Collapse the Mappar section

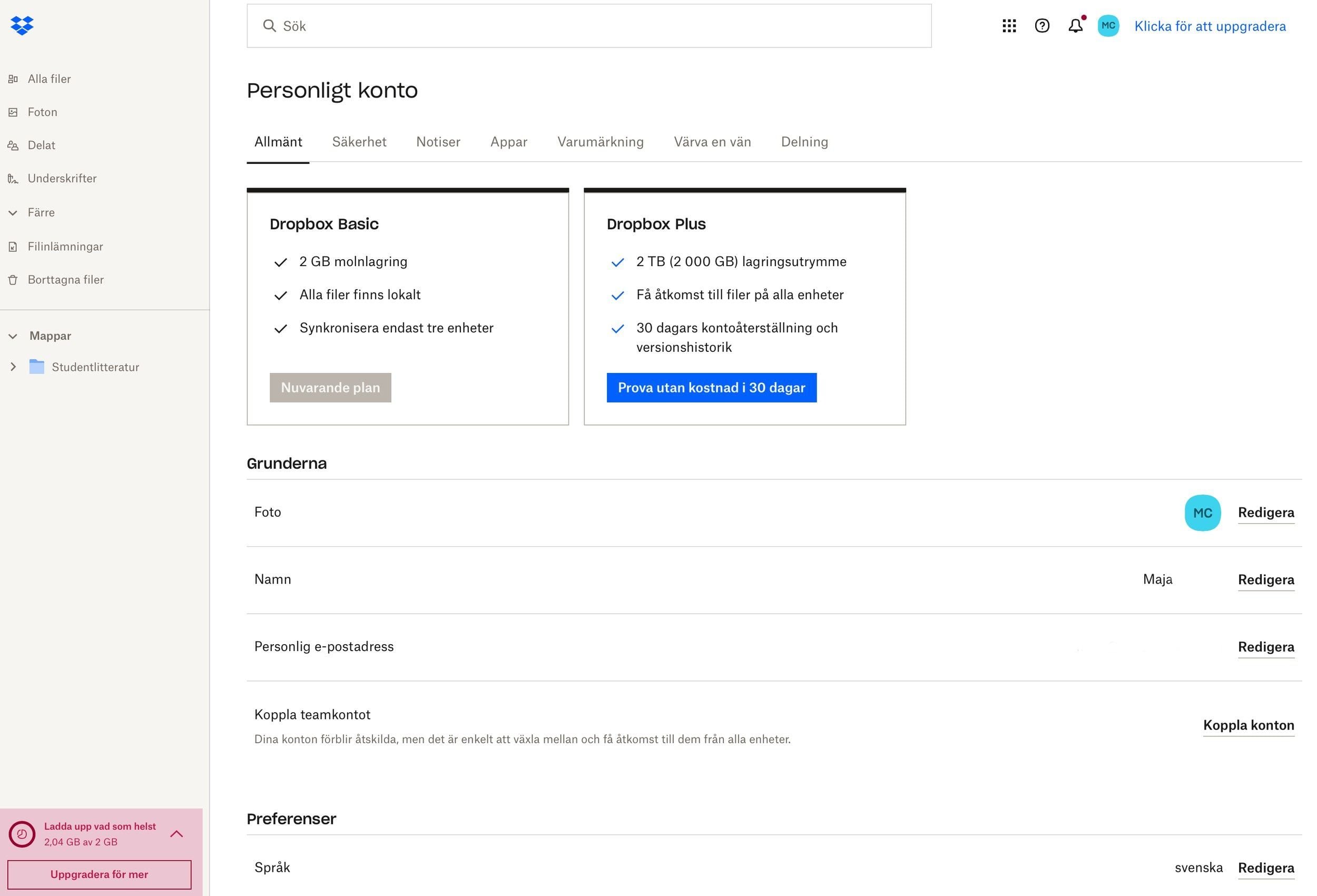click(x=13, y=336)
